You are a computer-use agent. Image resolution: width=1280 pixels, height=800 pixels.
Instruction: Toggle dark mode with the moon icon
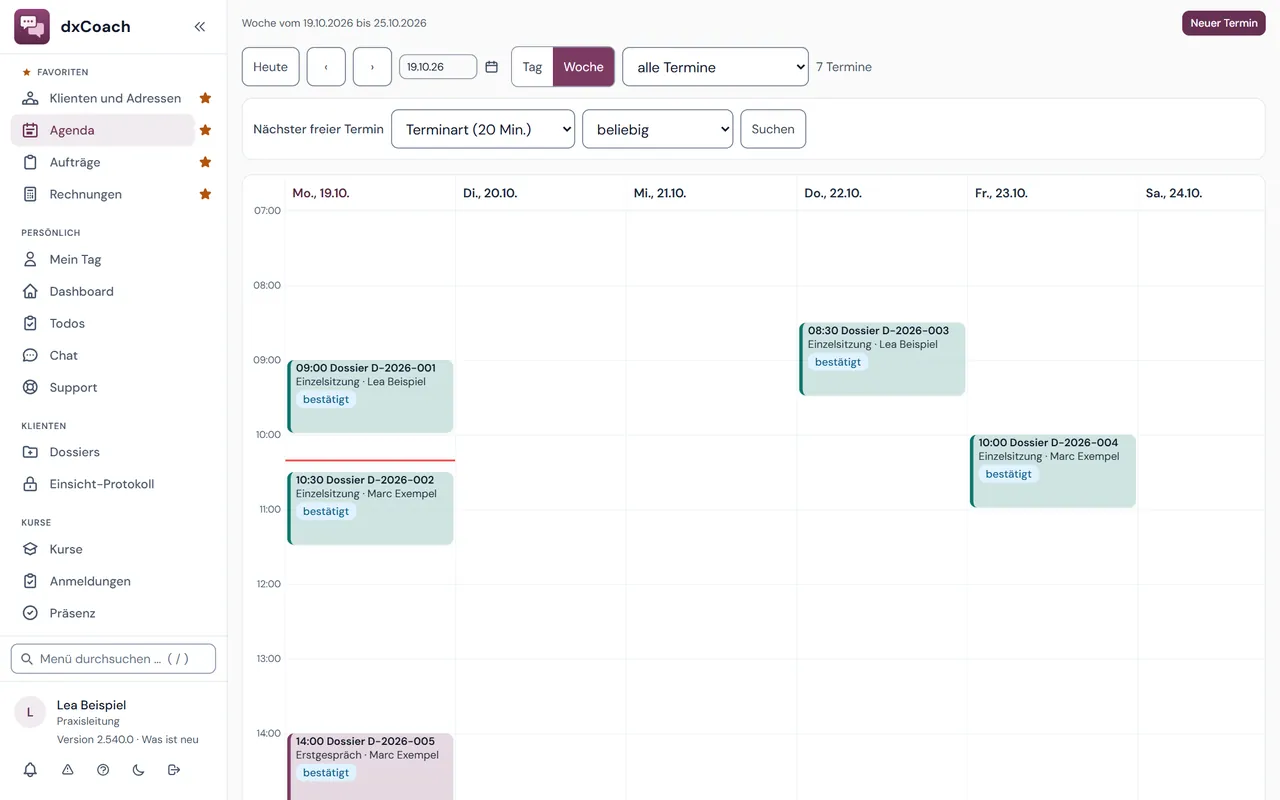coord(138,770)
